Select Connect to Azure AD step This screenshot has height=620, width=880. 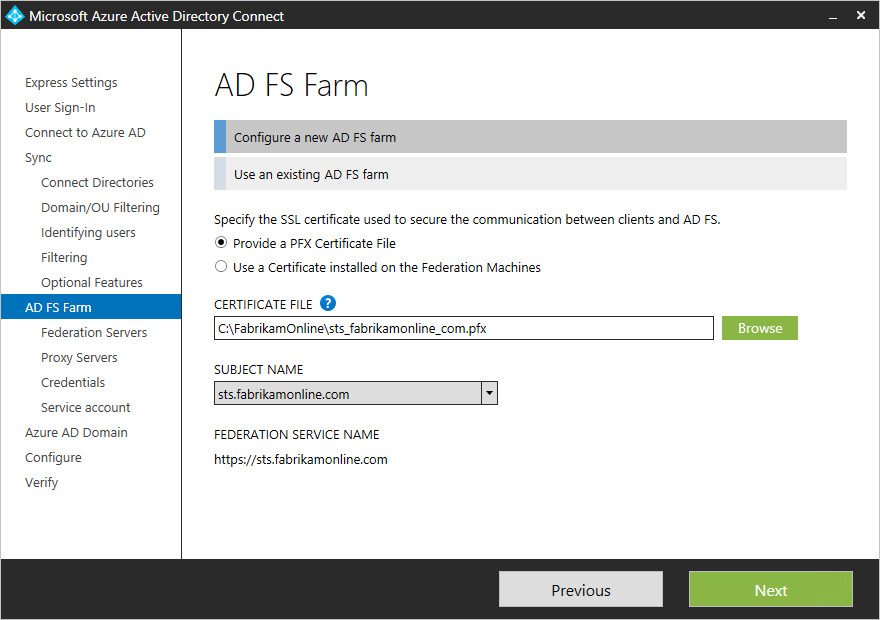coord(85,133)
